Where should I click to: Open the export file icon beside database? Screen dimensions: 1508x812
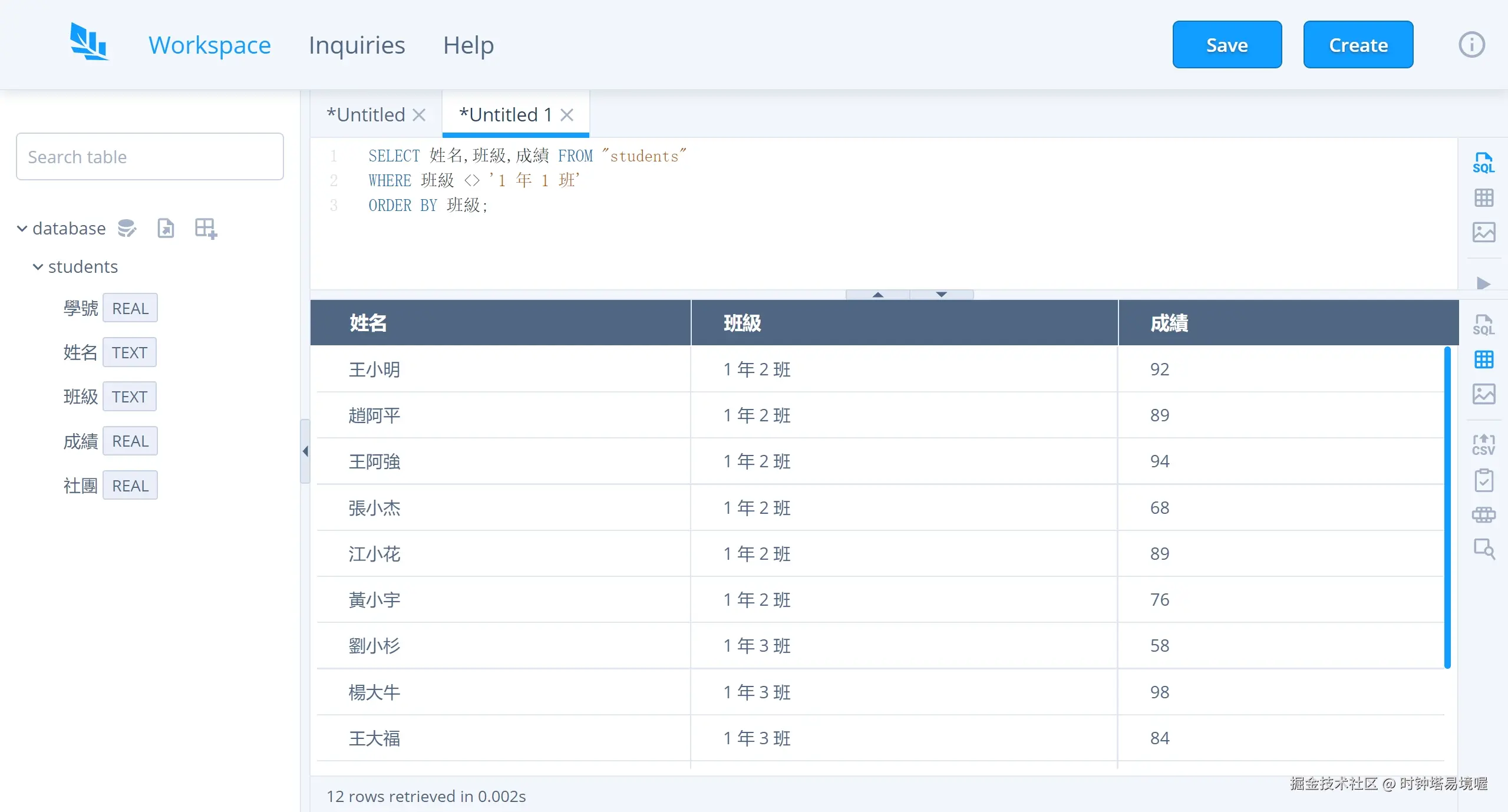(x=166, y=228)
